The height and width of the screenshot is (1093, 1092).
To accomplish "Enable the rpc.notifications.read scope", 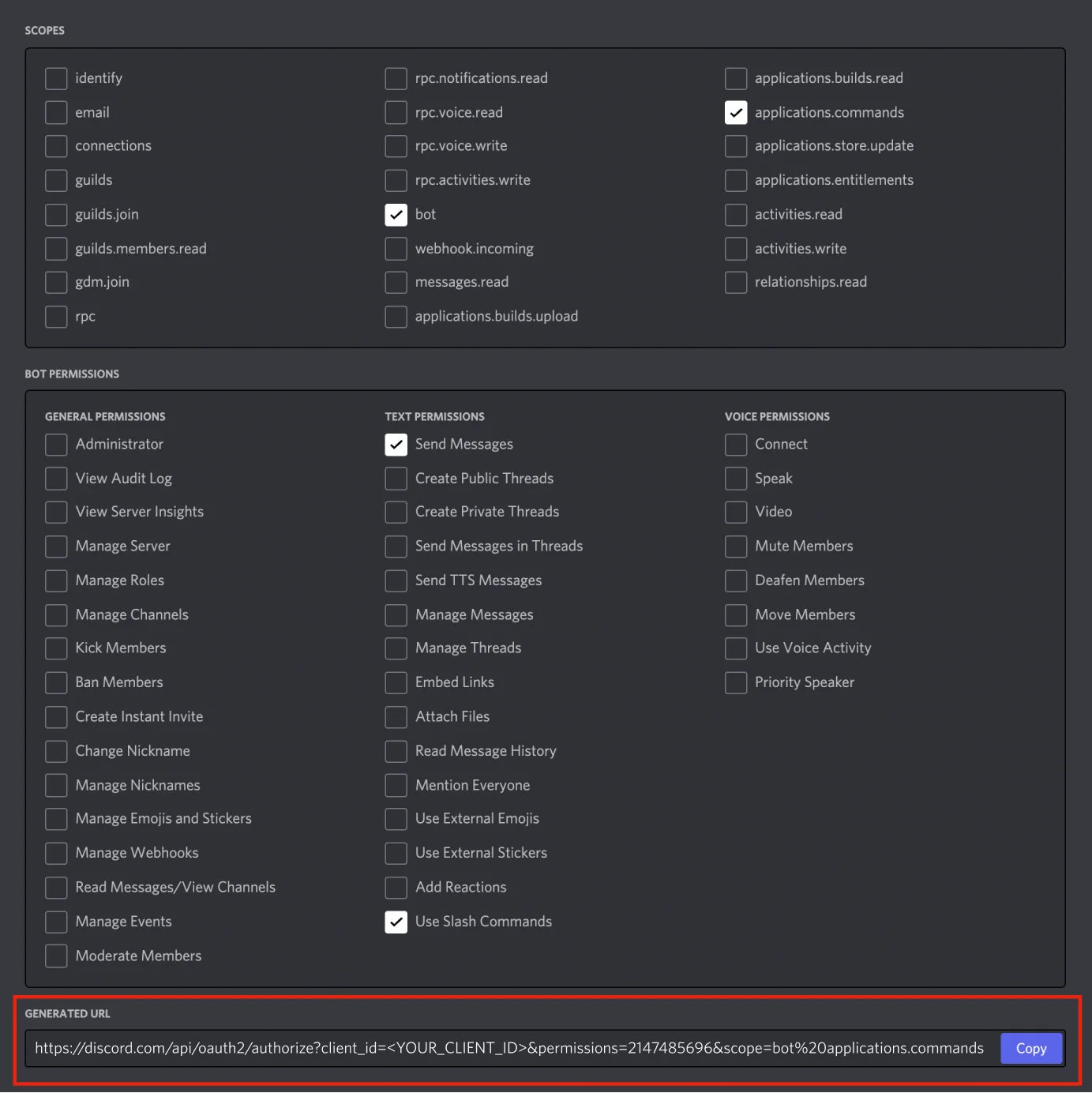I will tap(396, 78).
